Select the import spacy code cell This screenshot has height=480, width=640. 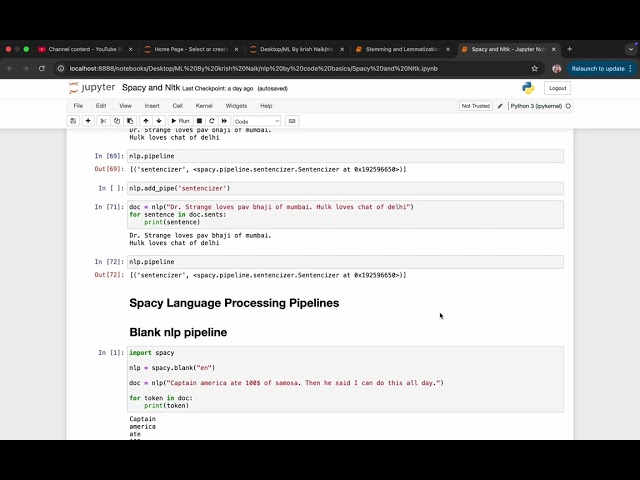coord(345,379)
